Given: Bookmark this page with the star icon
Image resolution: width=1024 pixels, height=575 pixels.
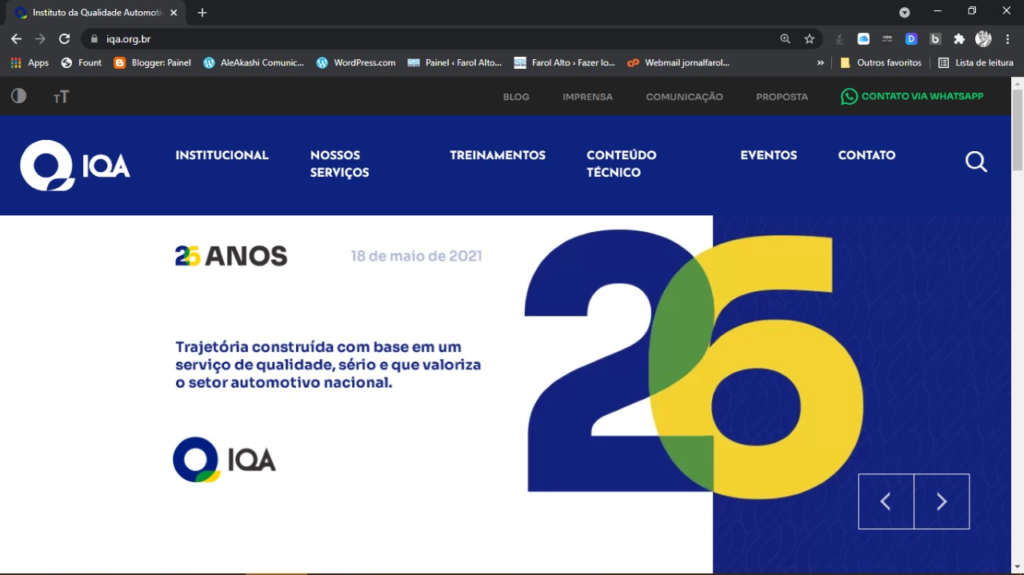Looking at the screenshot, I should 809,39.
